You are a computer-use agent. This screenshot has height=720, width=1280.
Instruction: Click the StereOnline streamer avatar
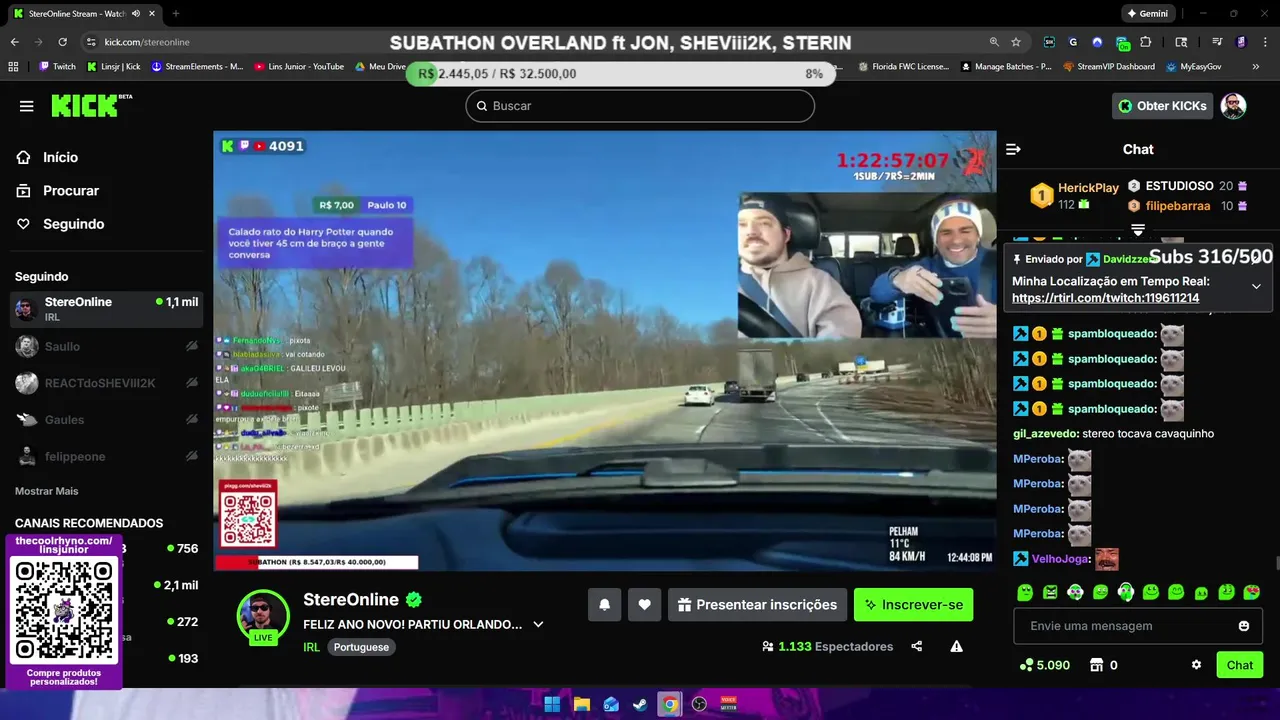[x=263, y=616]
